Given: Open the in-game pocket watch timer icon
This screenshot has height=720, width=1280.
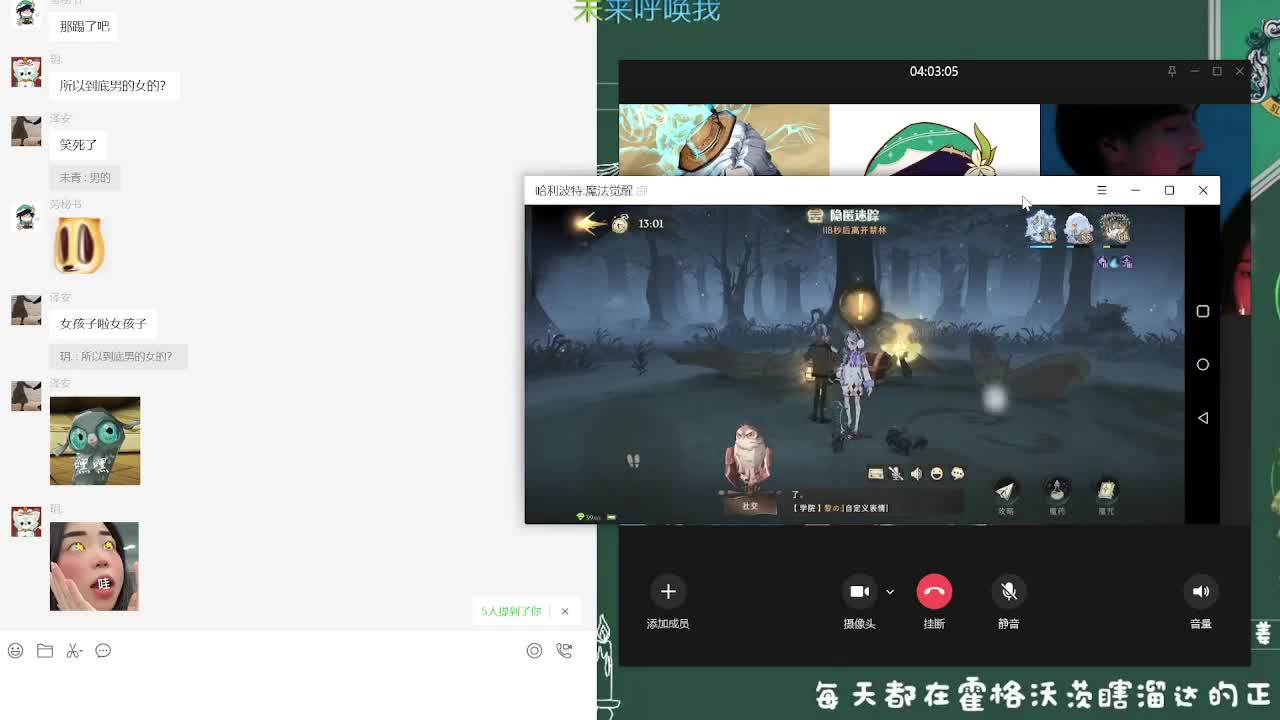Looking at the screenshot, I should pyautogui.click(x=620, y=223).
